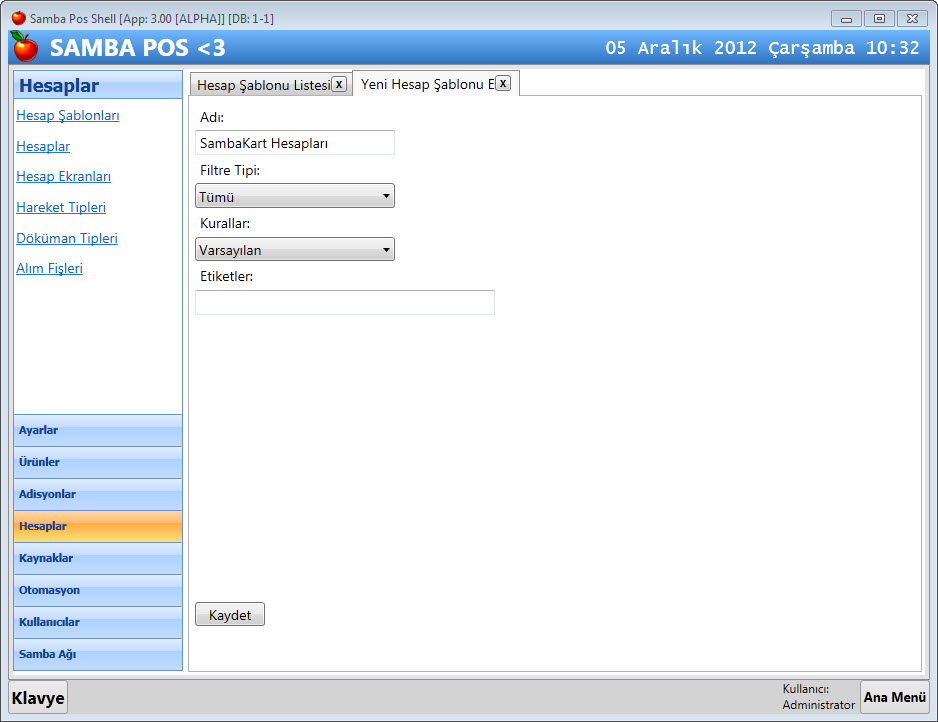Open the Ayarlar section
The image size is (938, 722).
pos(98,430)
